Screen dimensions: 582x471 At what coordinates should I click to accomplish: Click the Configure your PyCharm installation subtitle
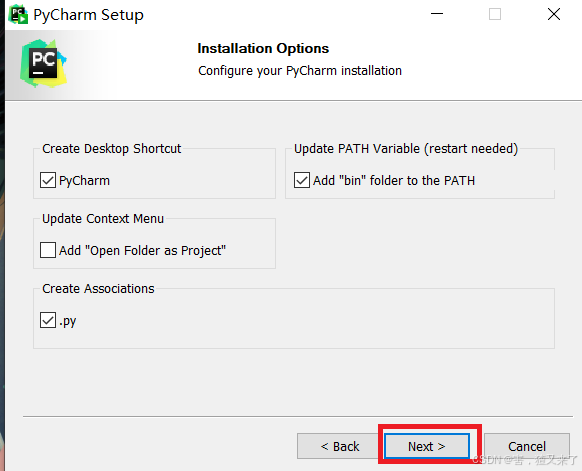pos(300,71)
